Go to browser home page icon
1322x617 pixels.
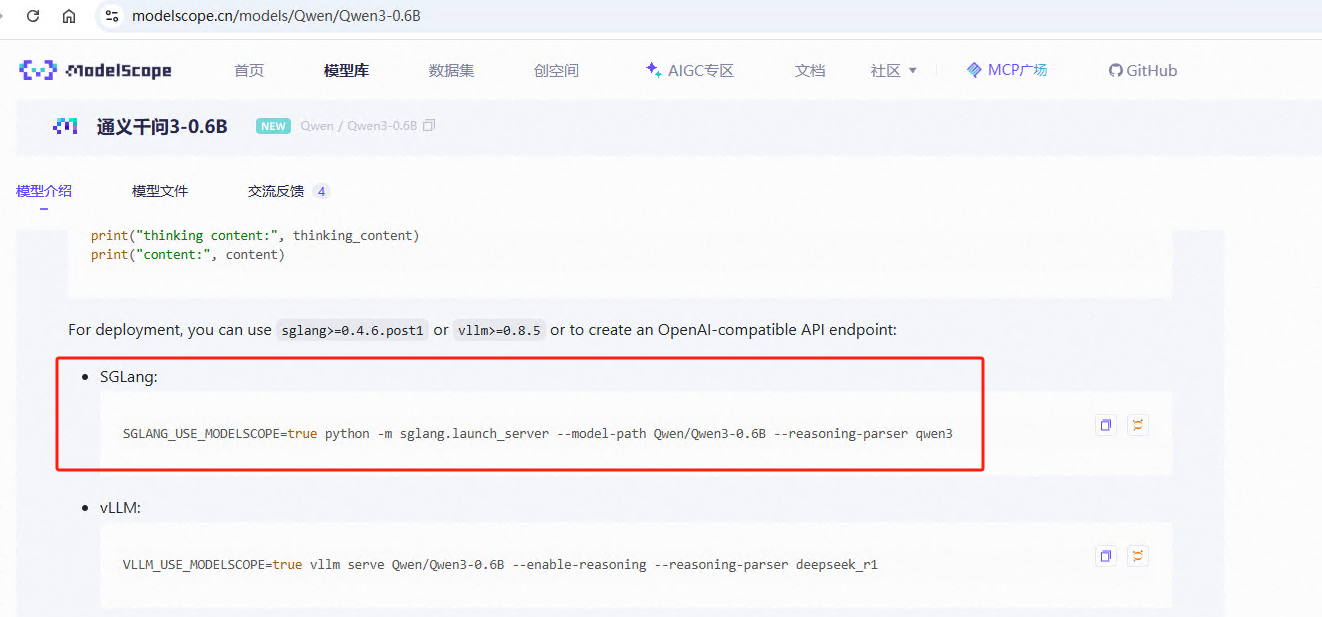pos(69,16)
